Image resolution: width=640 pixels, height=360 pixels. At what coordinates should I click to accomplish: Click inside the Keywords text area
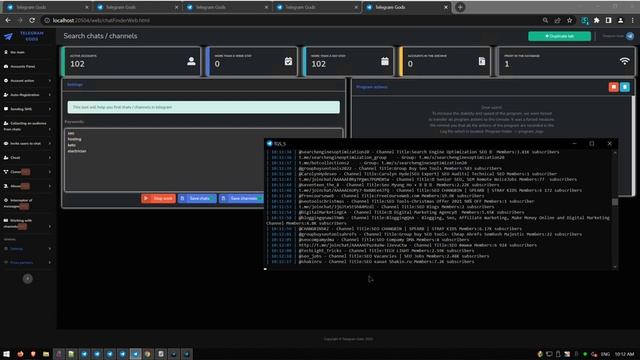(x=203, y=160)
